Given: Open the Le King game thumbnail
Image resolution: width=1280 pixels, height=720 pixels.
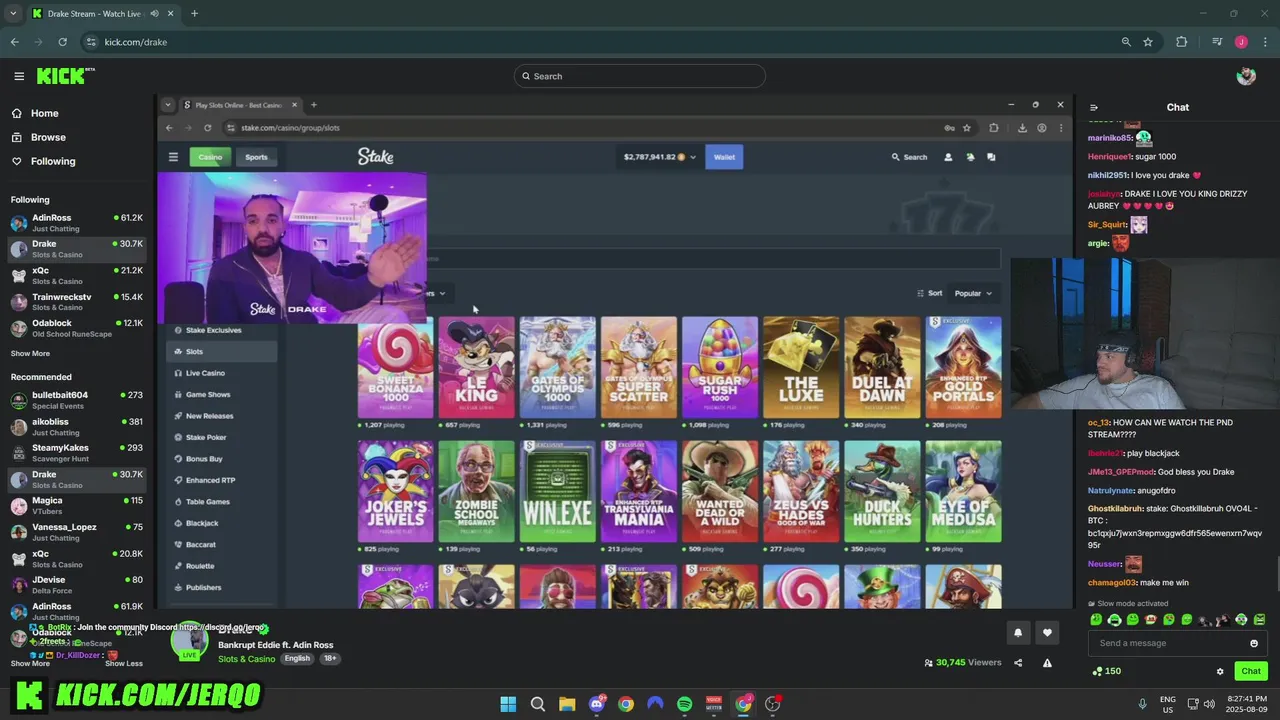Looking at the screenshot, I should [477, 367].
